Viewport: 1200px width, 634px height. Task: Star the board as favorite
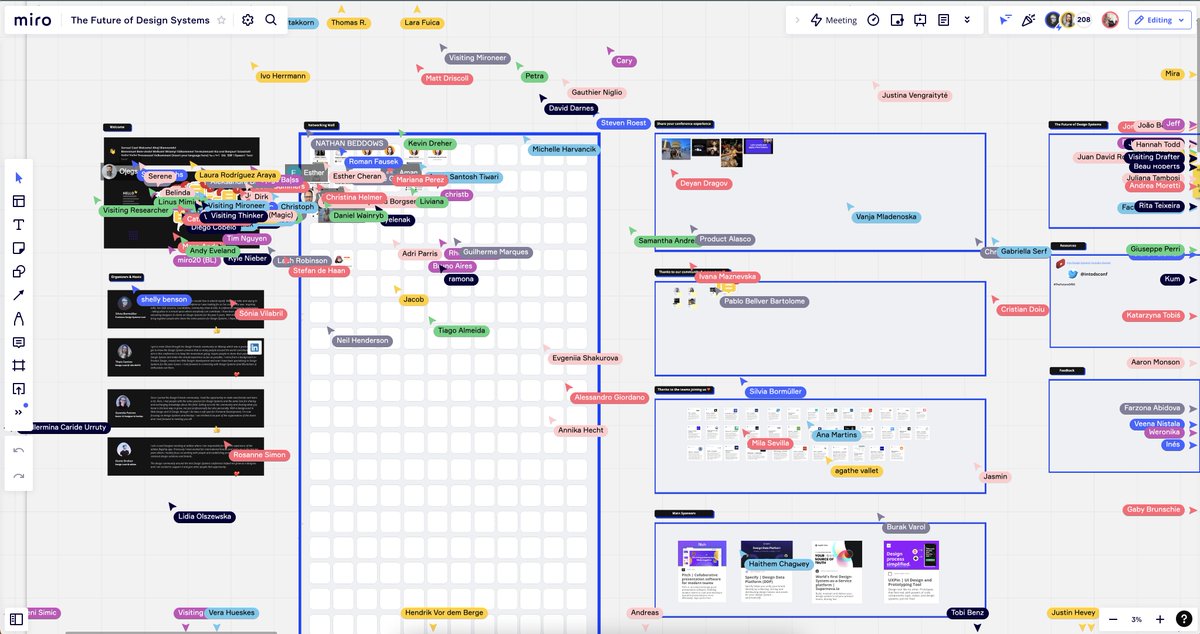click(221, 20)
